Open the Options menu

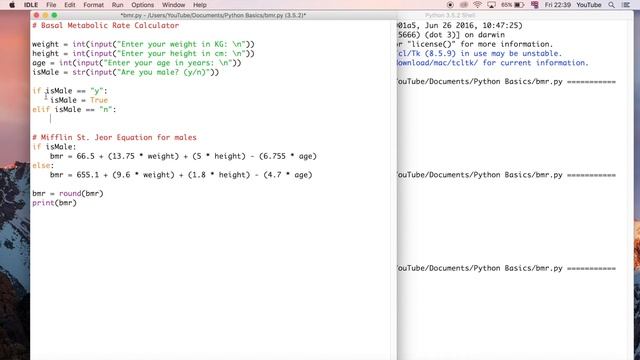(142, 5)
